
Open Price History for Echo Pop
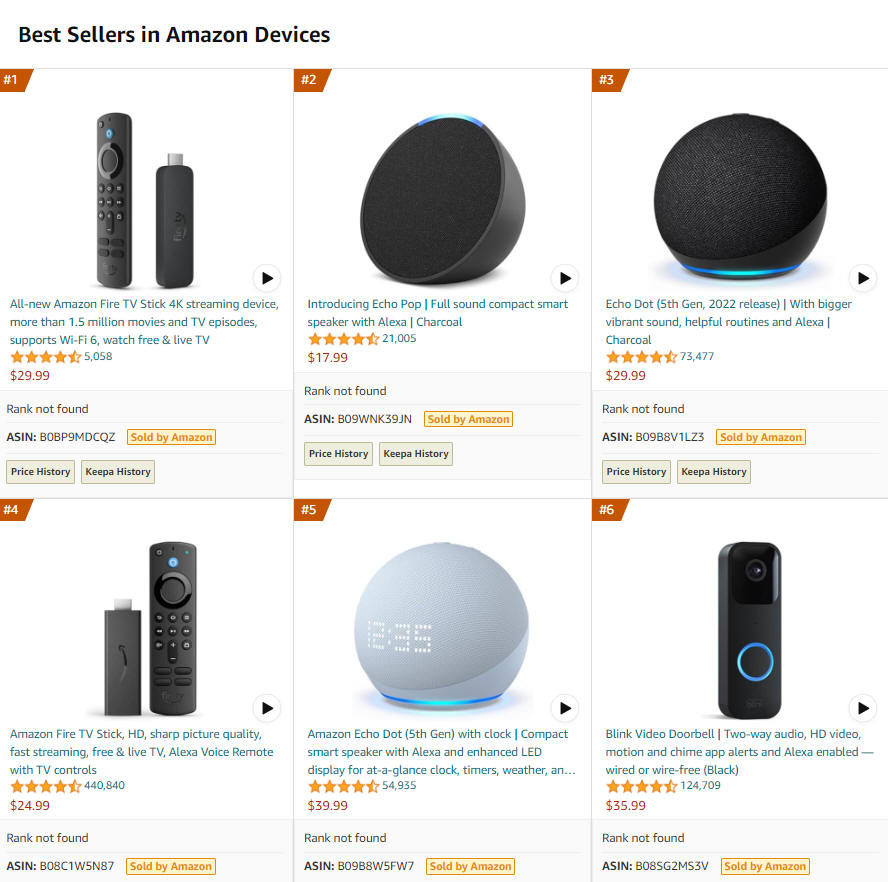338,454
